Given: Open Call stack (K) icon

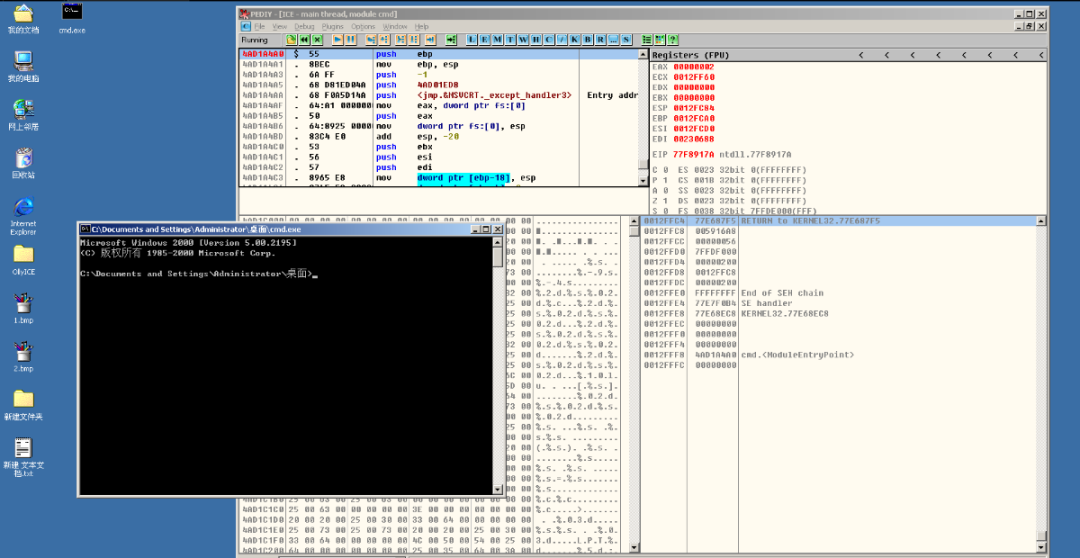Looking at the screenshot, I should tap(574, 39).
